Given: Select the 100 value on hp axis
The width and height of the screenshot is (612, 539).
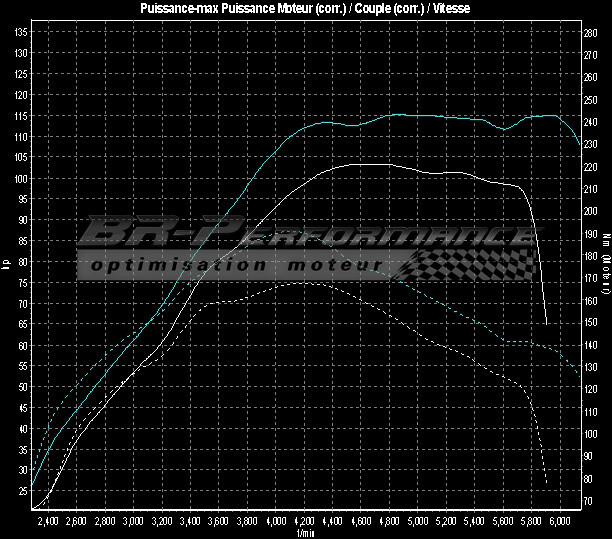Looking at the screenshot, I should coord(21,178).
